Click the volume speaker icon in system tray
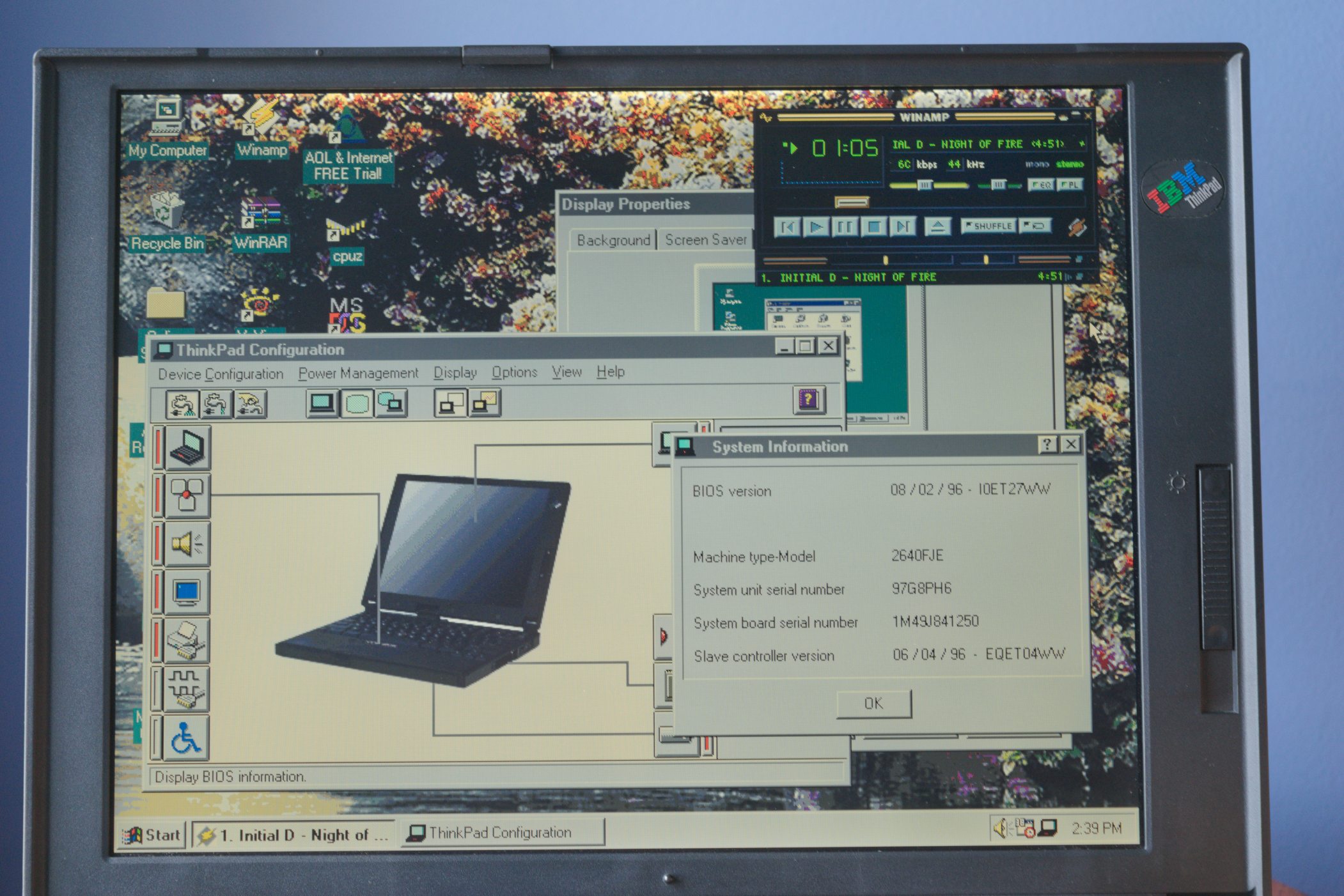1344x896 pixels. click(1002, 829)
